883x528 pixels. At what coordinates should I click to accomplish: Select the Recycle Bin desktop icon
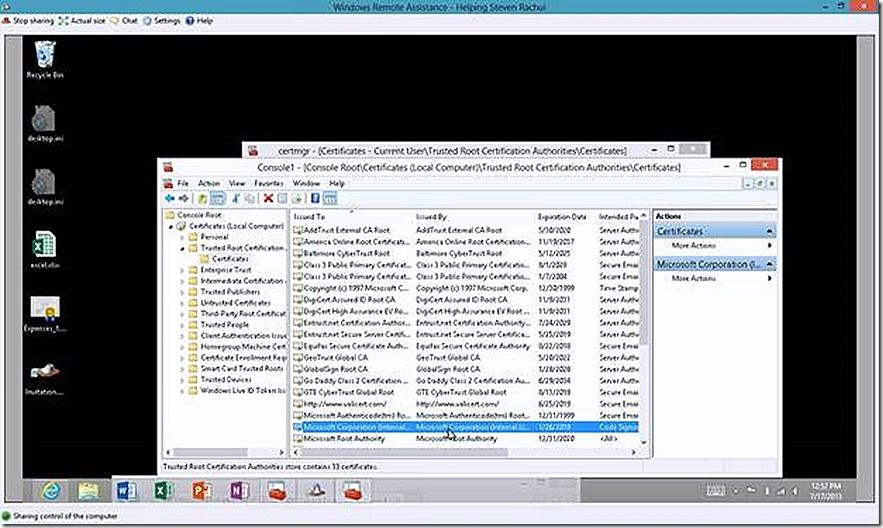(44, 60)
